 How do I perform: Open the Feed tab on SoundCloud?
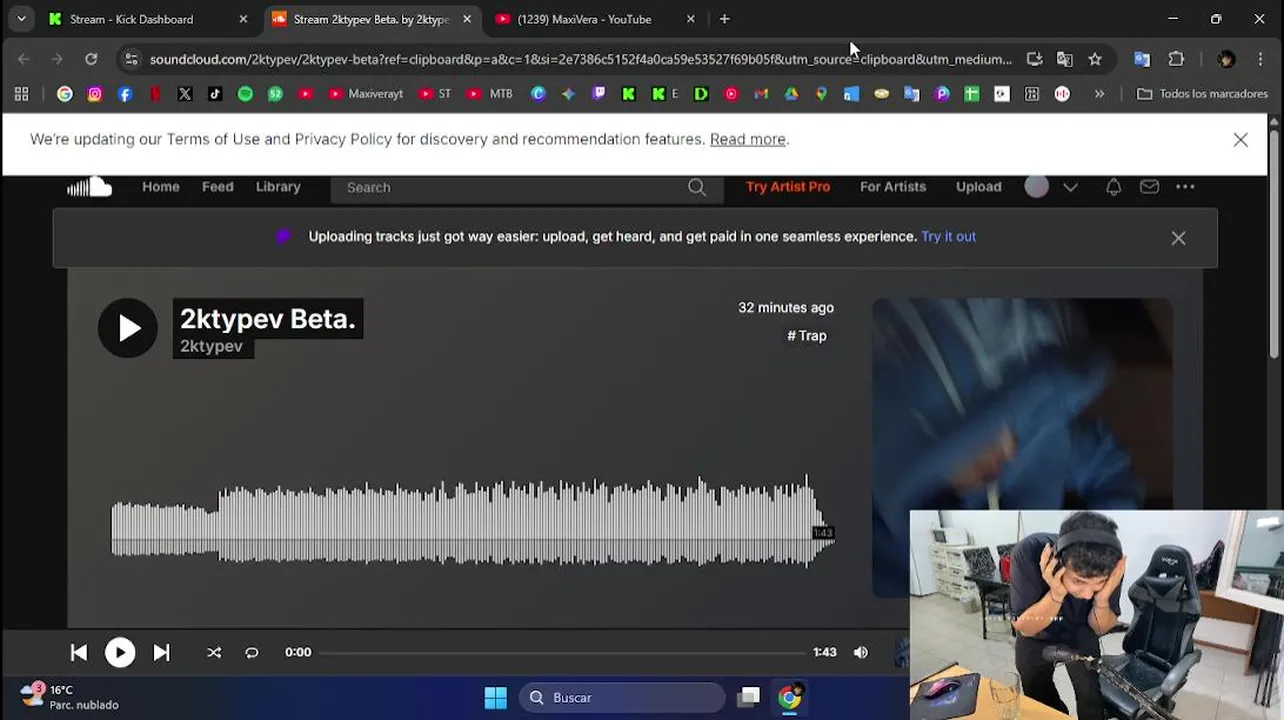(217, 187)
